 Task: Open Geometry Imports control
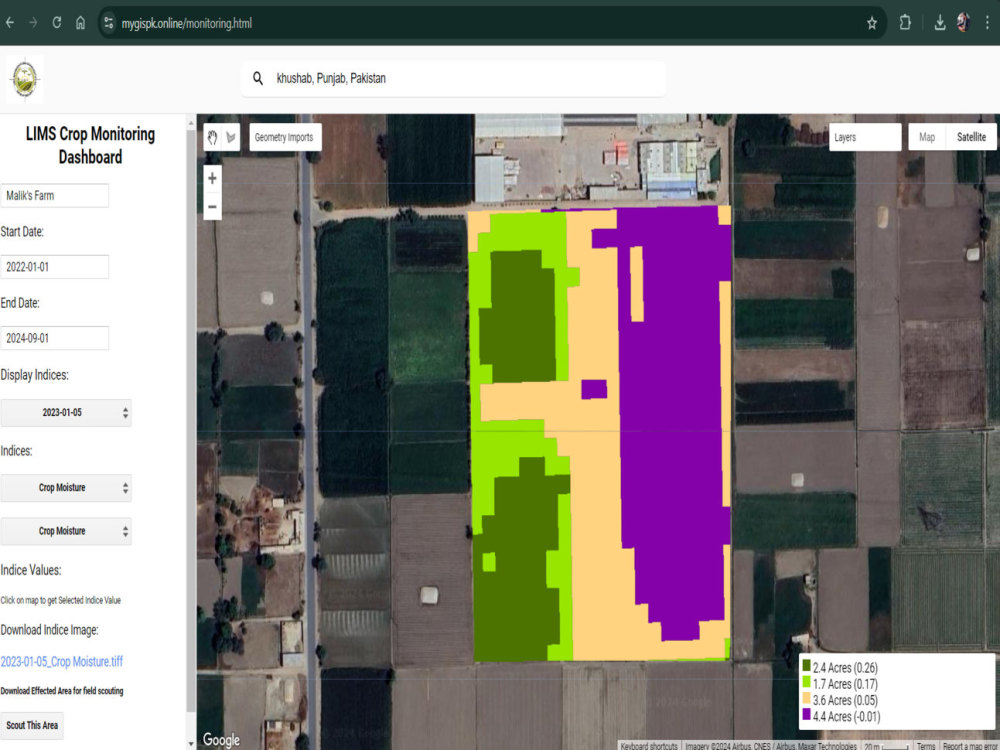pyautogui.click(x=285, y=137)
